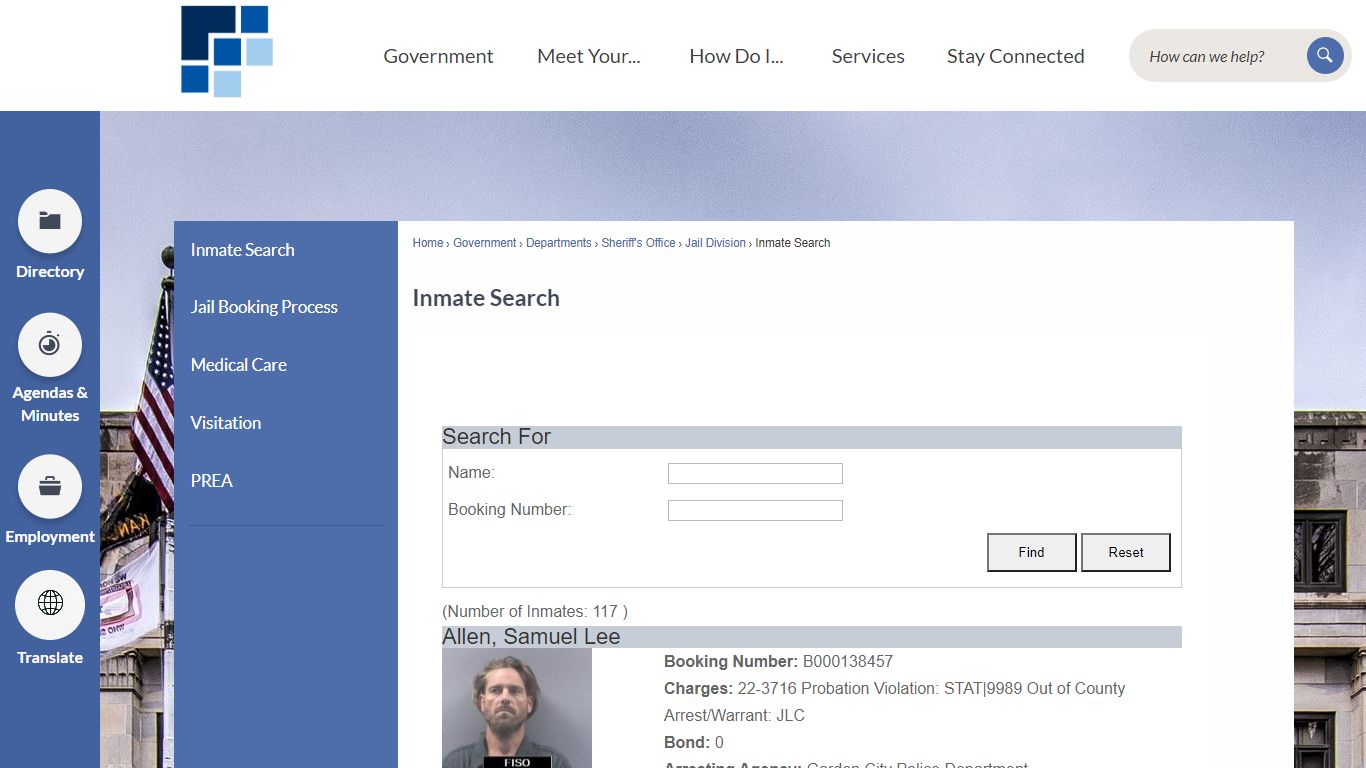Click the Find button

pos(1032,552)
